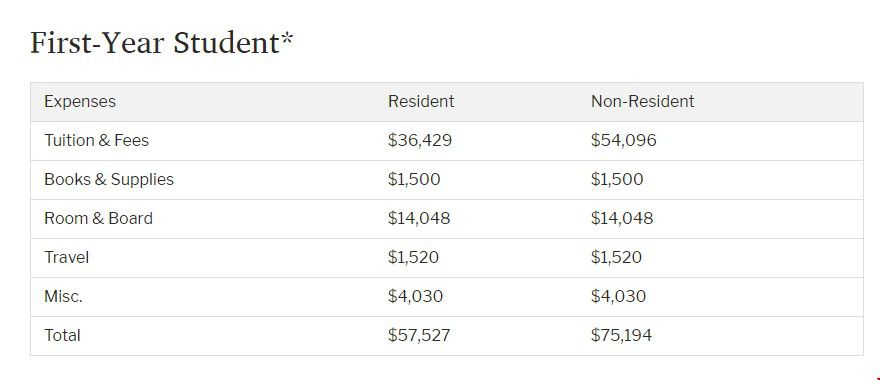Click Non-Resident Room & Board $14,048
The width and height of the screenshot is (880, 380).
tap(622, 218)
